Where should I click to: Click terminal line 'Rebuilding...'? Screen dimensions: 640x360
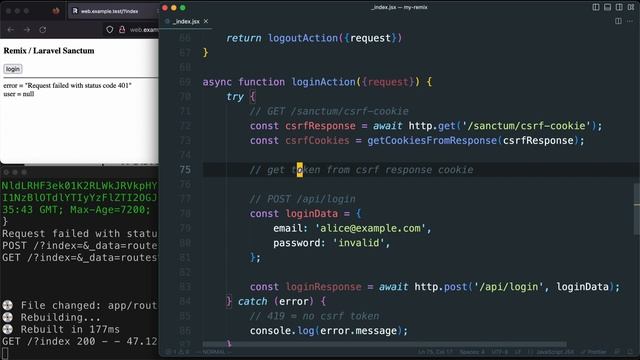pos(60,317)
